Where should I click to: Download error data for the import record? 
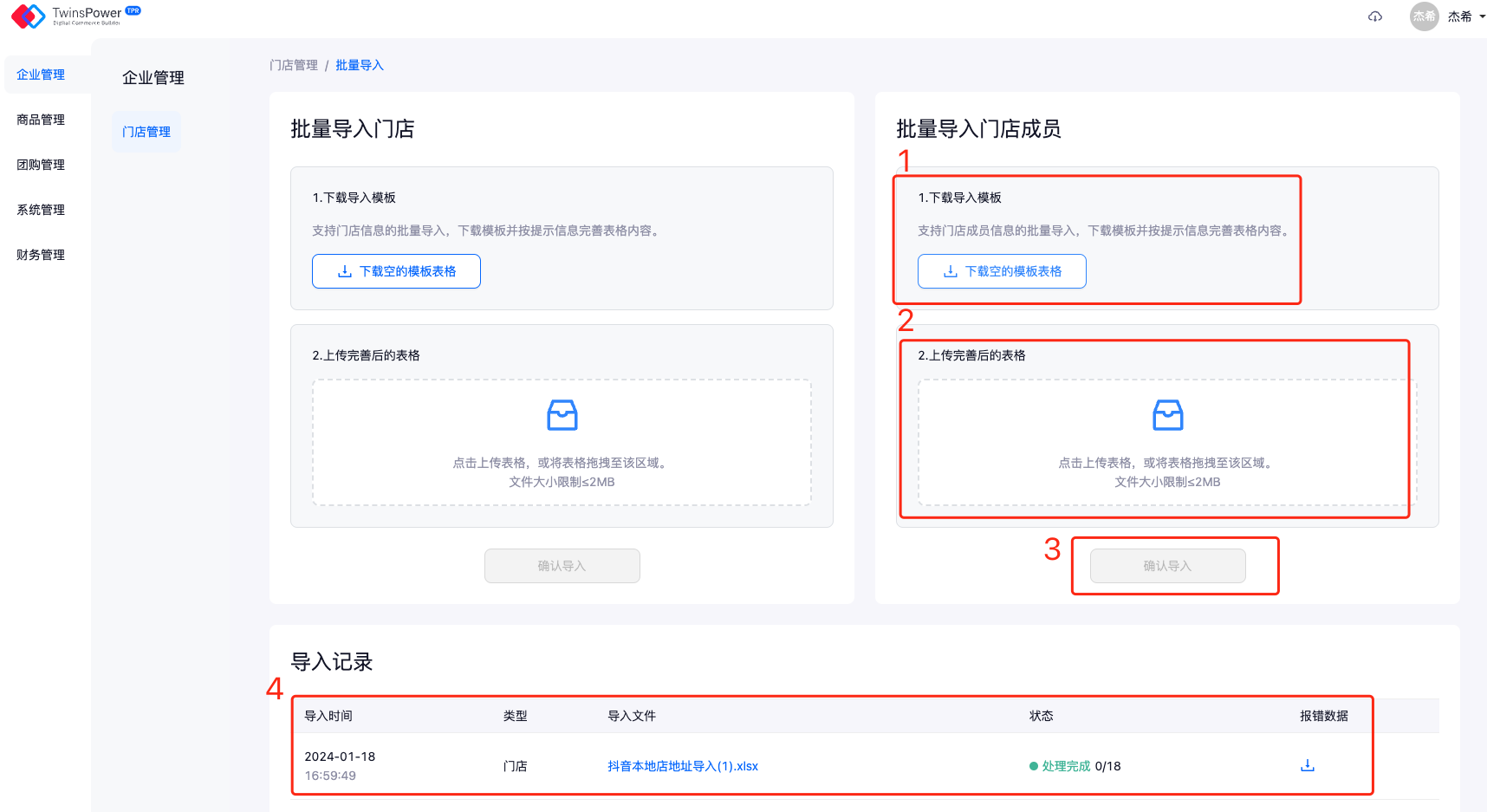(x=1308, y=765)
